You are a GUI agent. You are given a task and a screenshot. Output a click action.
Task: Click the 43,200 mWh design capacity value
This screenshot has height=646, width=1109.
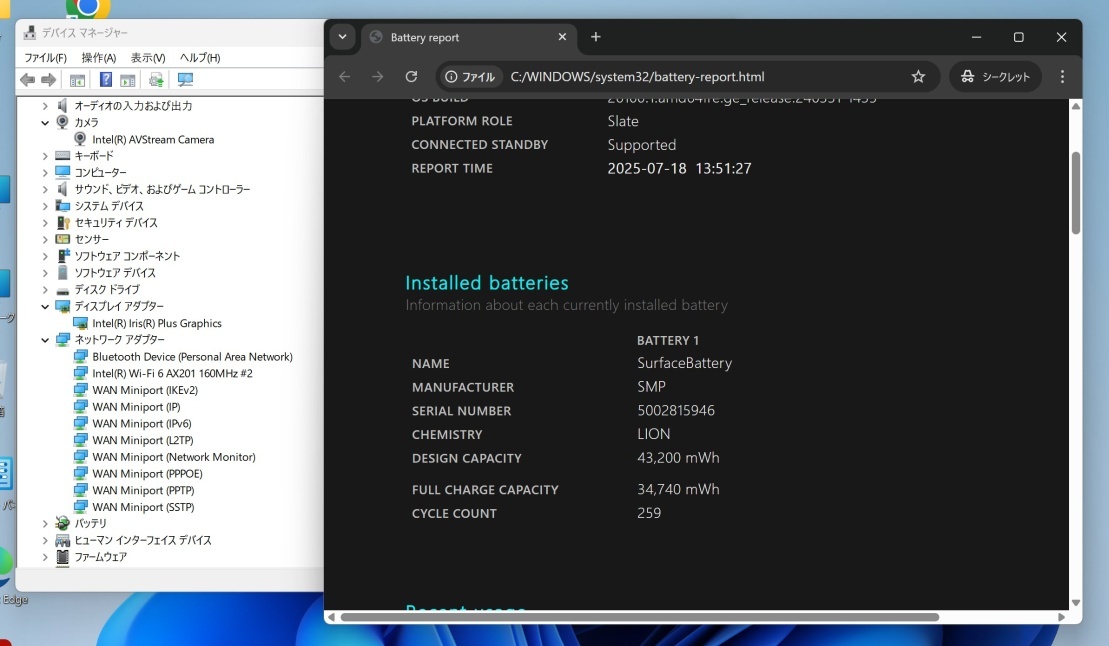click(678, 458)
